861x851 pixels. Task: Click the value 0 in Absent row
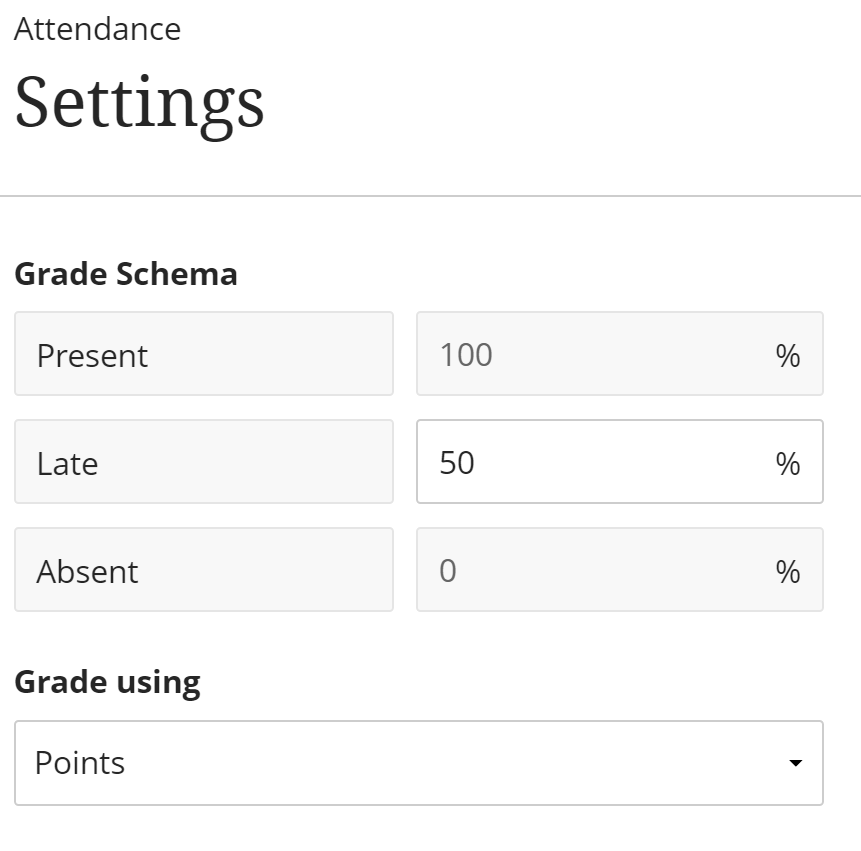(448, 570)
